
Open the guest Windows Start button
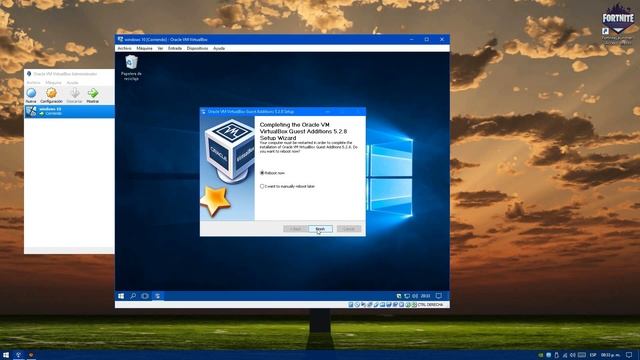[x=121, y=296]
